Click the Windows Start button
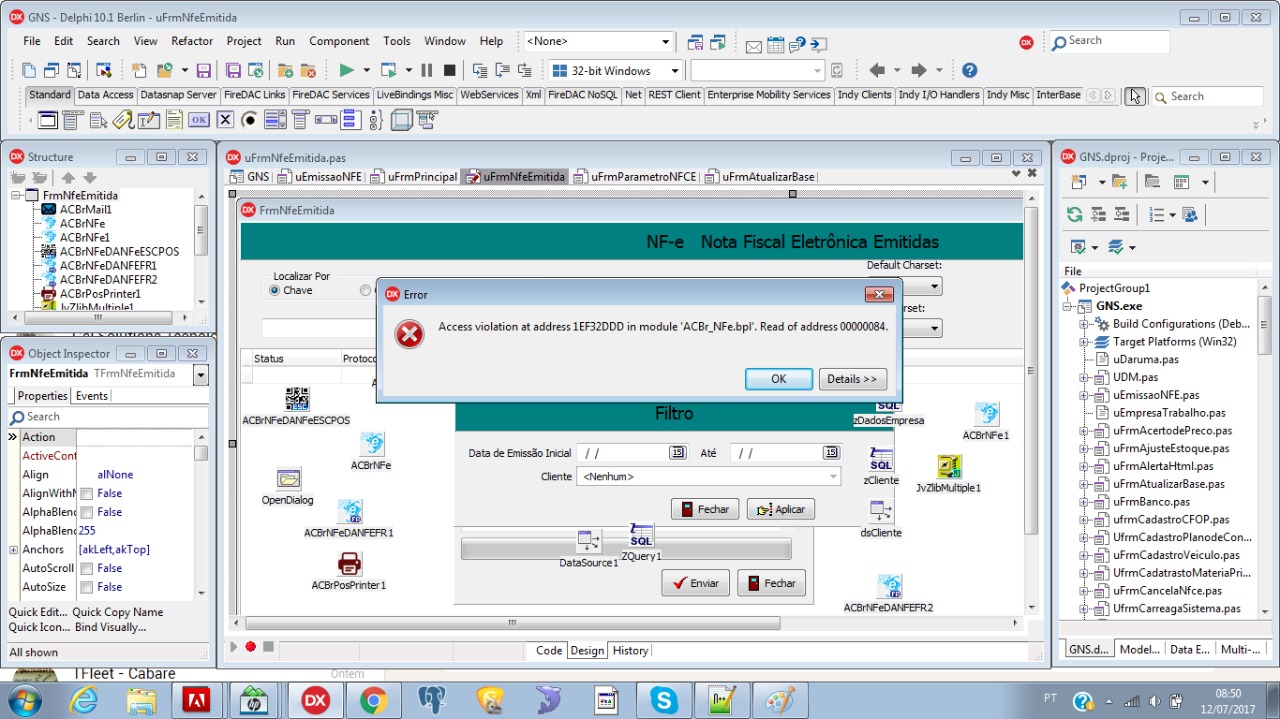 point(24,699)
